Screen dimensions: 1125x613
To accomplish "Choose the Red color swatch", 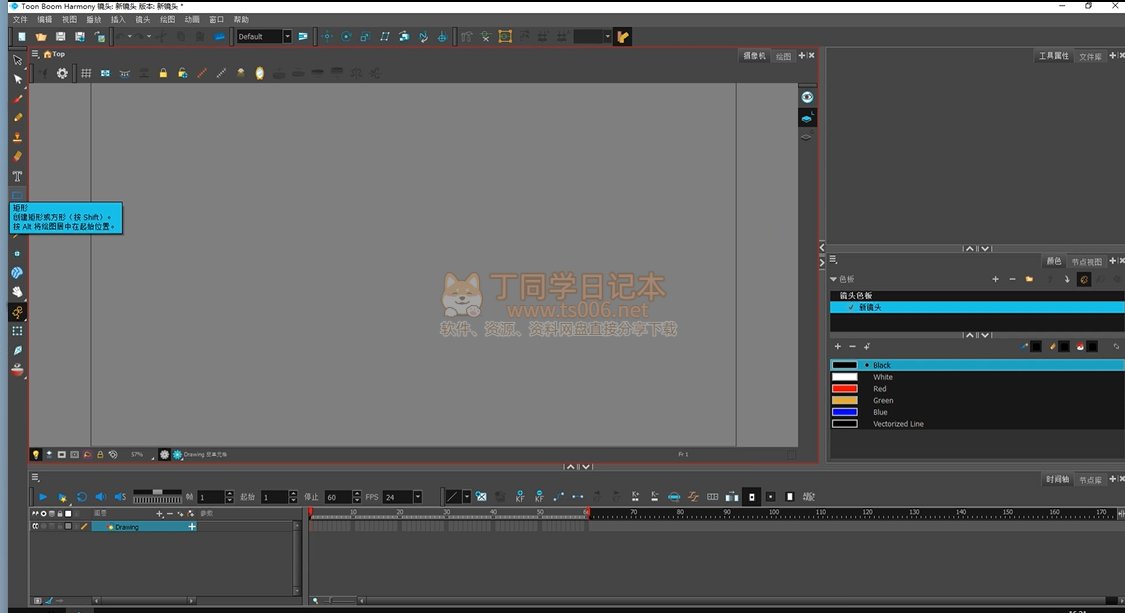I will [x=845, y=389].
